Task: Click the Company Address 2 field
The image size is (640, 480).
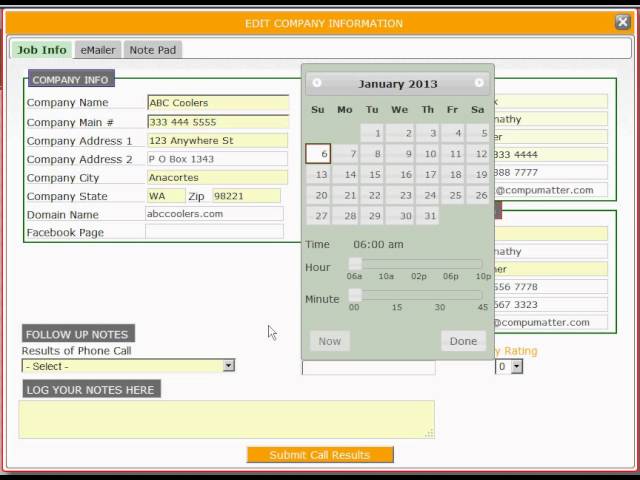Action: 217,159
